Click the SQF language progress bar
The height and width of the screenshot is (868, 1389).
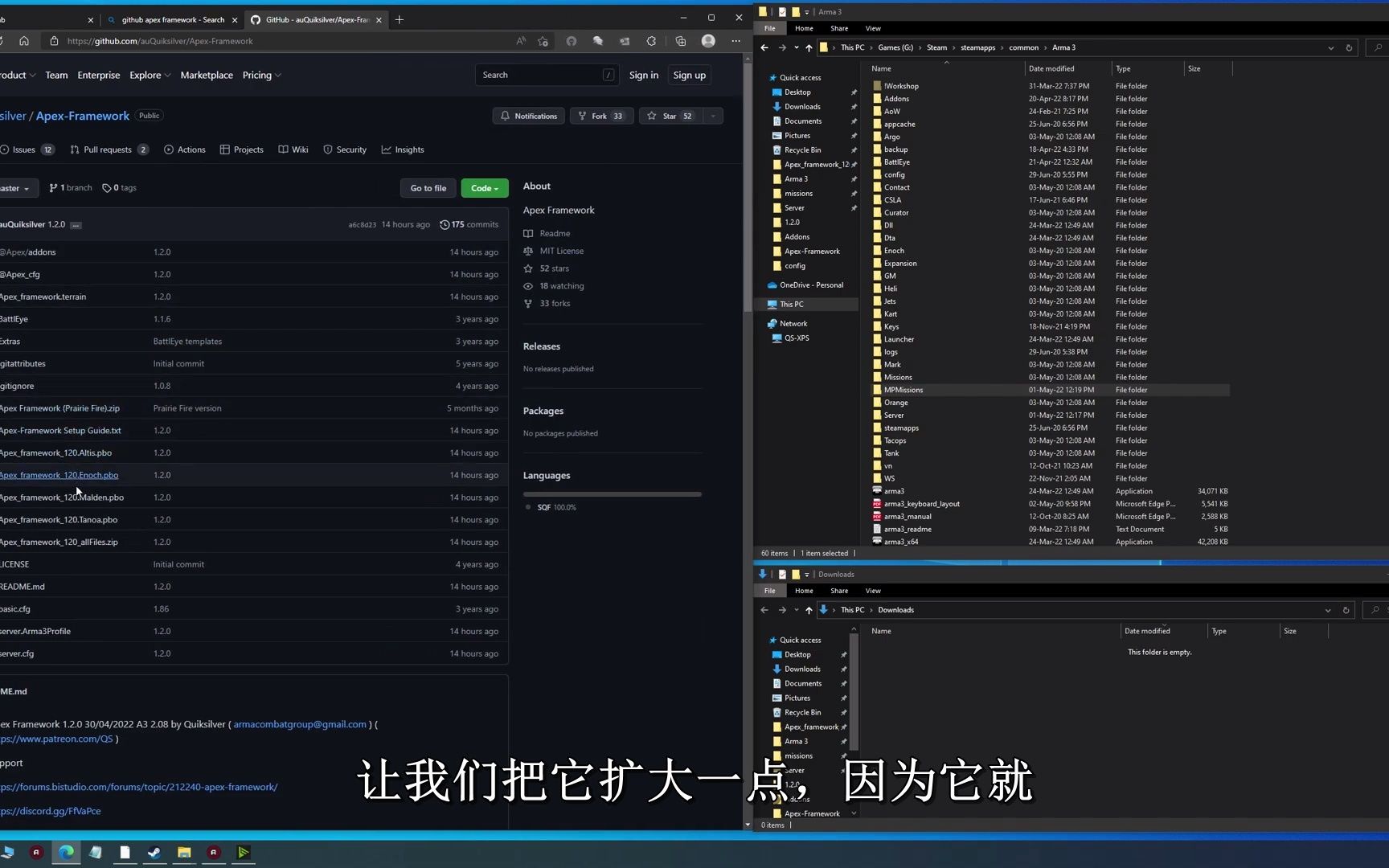[612, 494]
